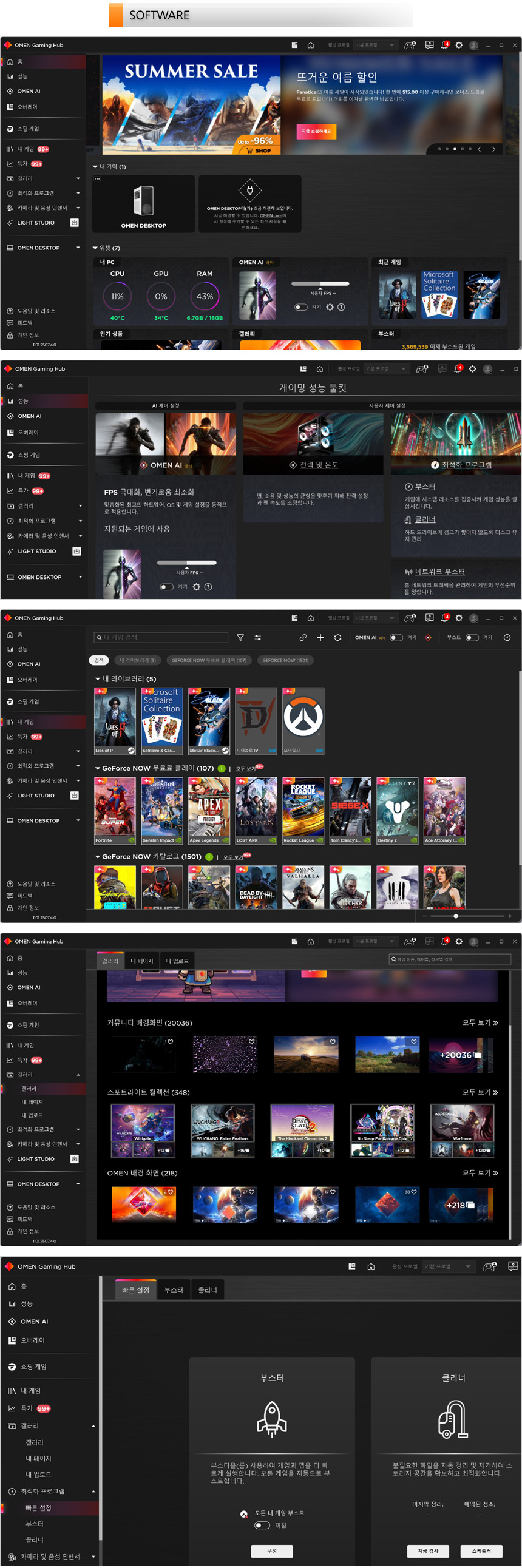Click the zoom slider handle below the game grid
The width and height of the screenshot is (522, 1568).
tap(456, 916)
